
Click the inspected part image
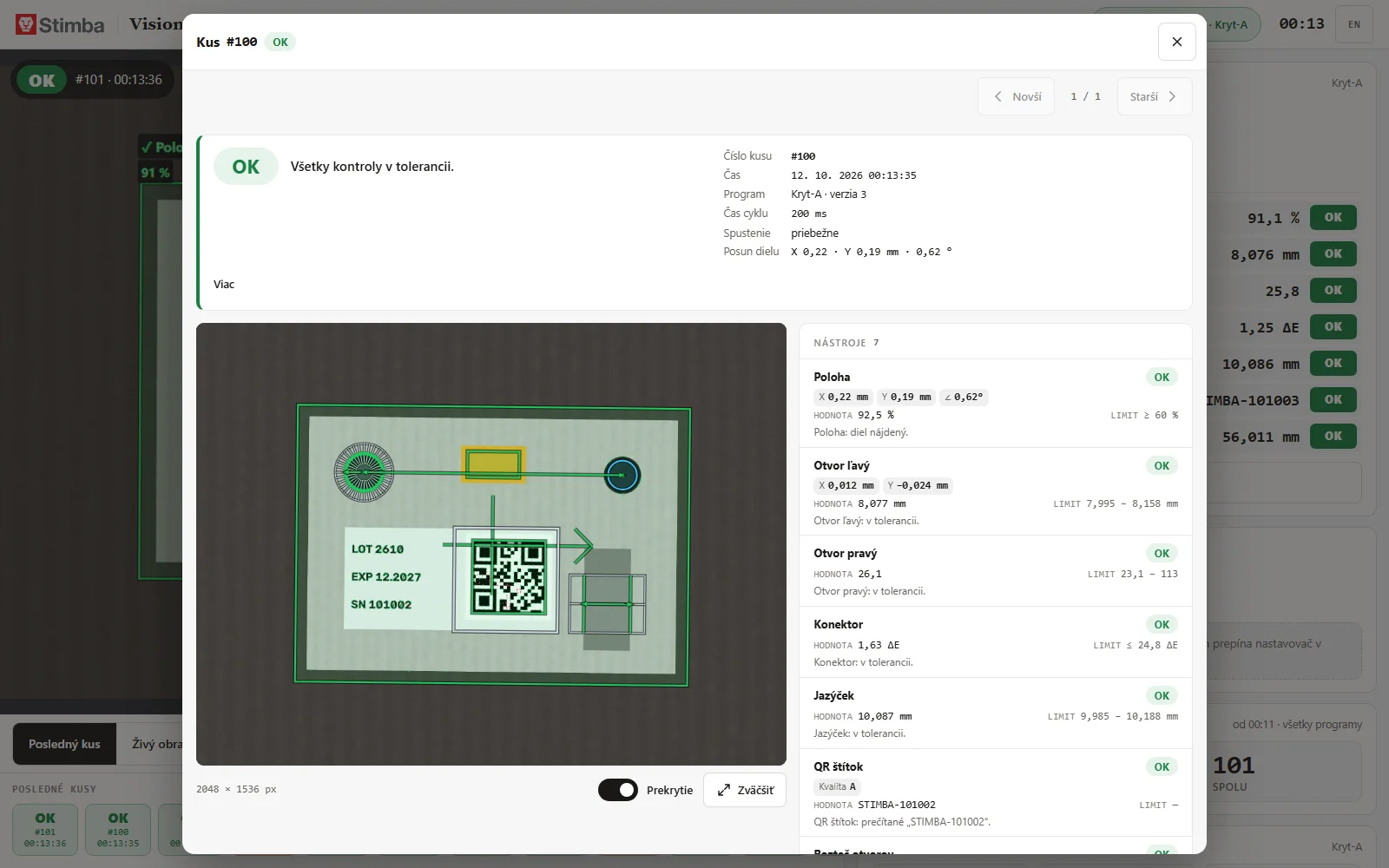tap(491, 544)
